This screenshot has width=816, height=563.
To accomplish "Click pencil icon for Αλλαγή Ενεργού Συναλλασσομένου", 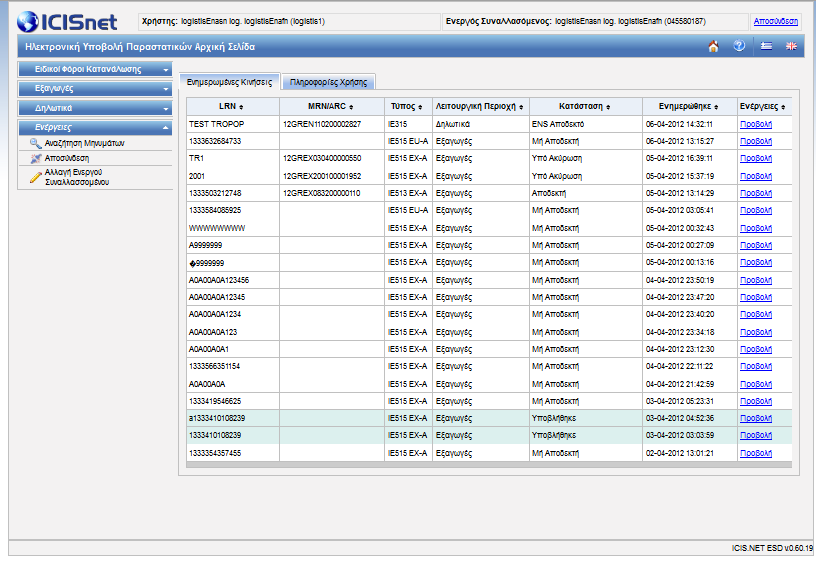I will point(35,177).
